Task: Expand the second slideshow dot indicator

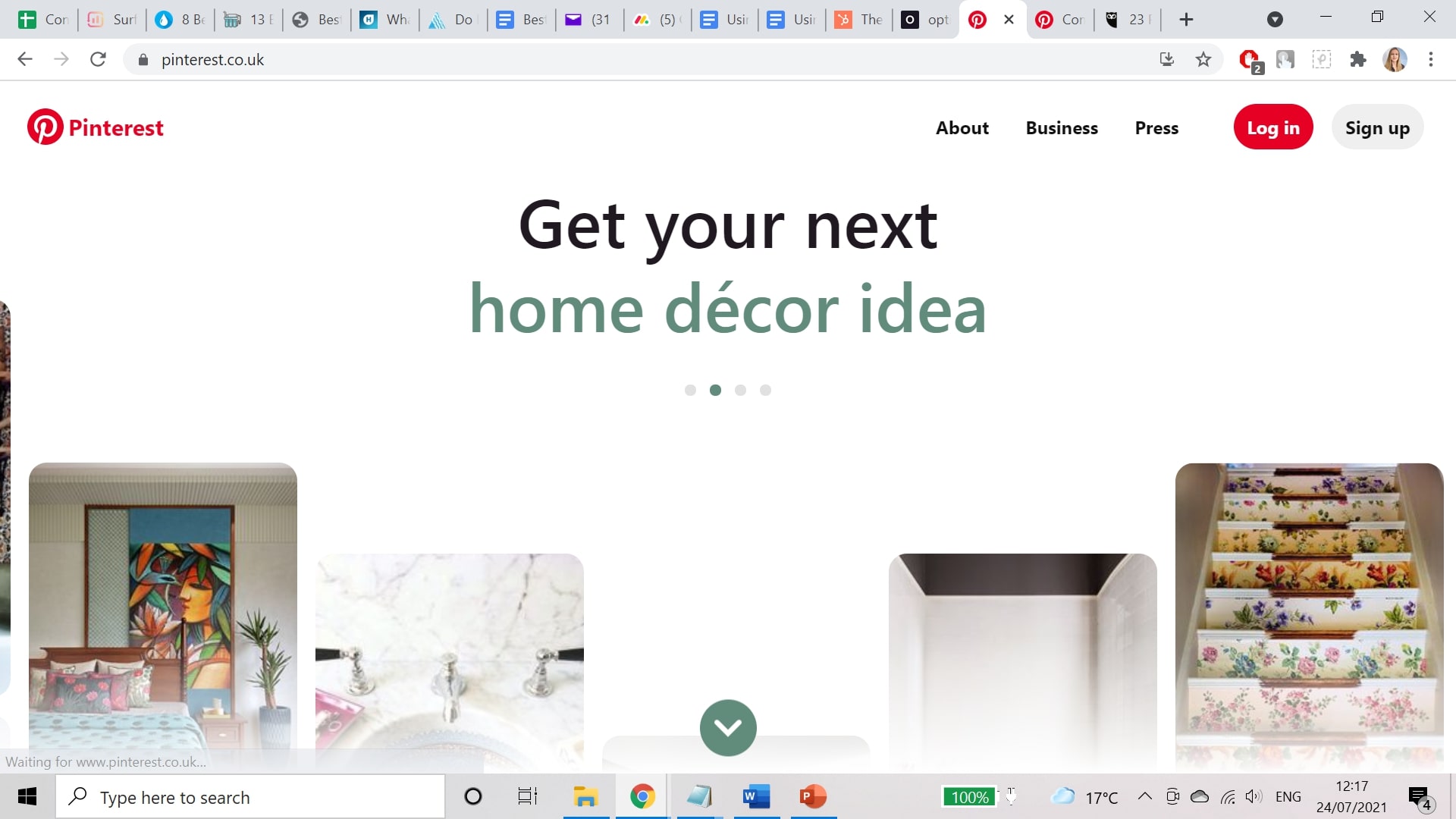Action: click(715, 390)
